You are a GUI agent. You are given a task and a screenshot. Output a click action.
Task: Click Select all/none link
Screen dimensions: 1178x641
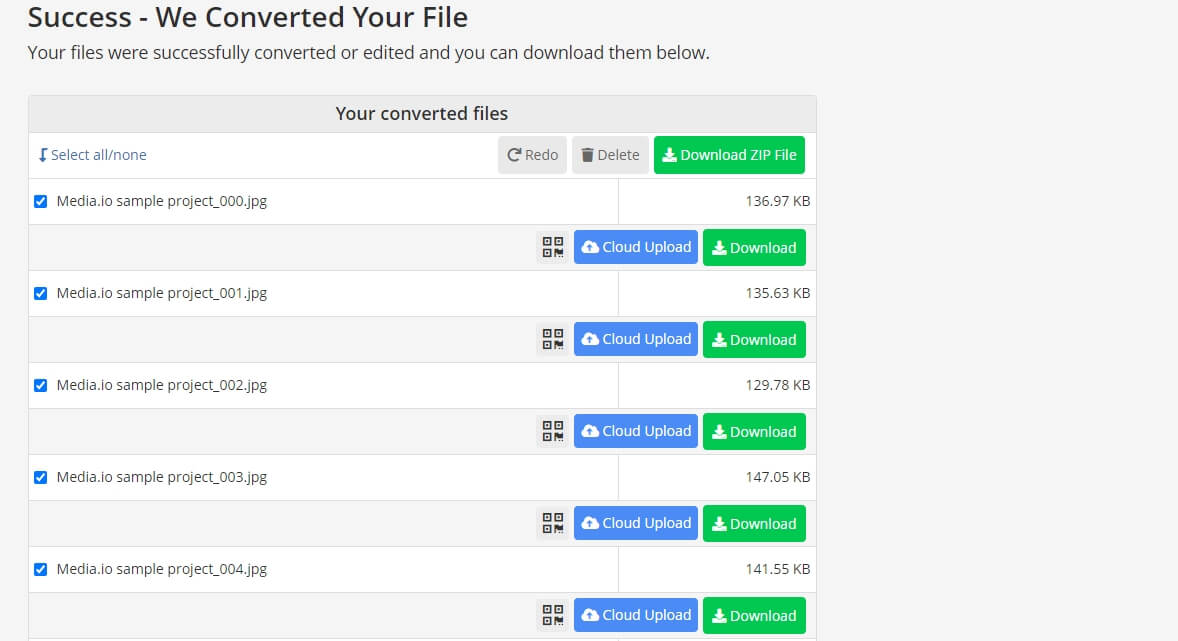point(92,155)
